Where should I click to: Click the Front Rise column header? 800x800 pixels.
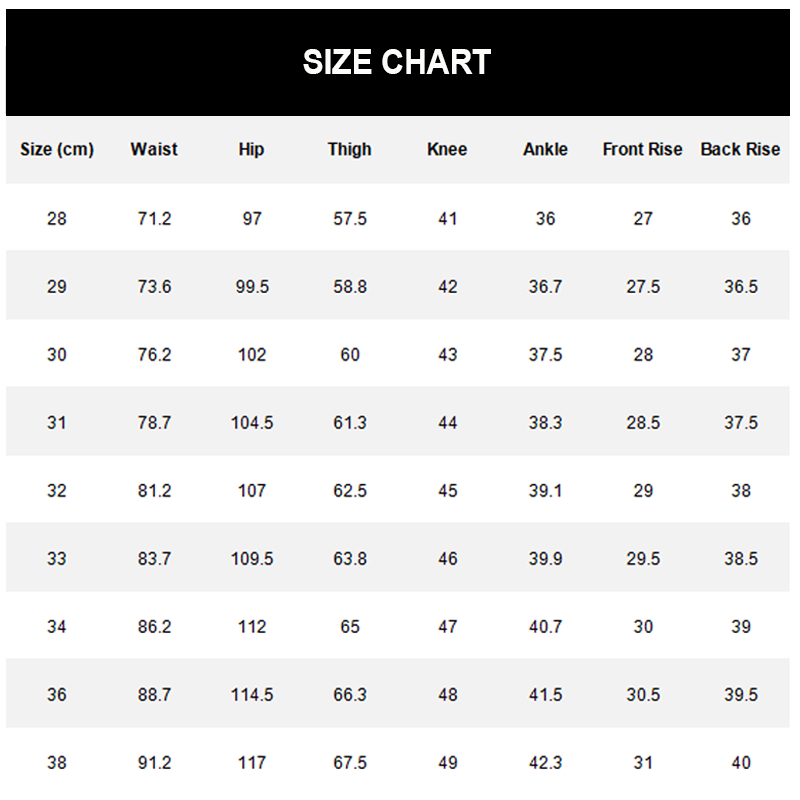point(642,149)
